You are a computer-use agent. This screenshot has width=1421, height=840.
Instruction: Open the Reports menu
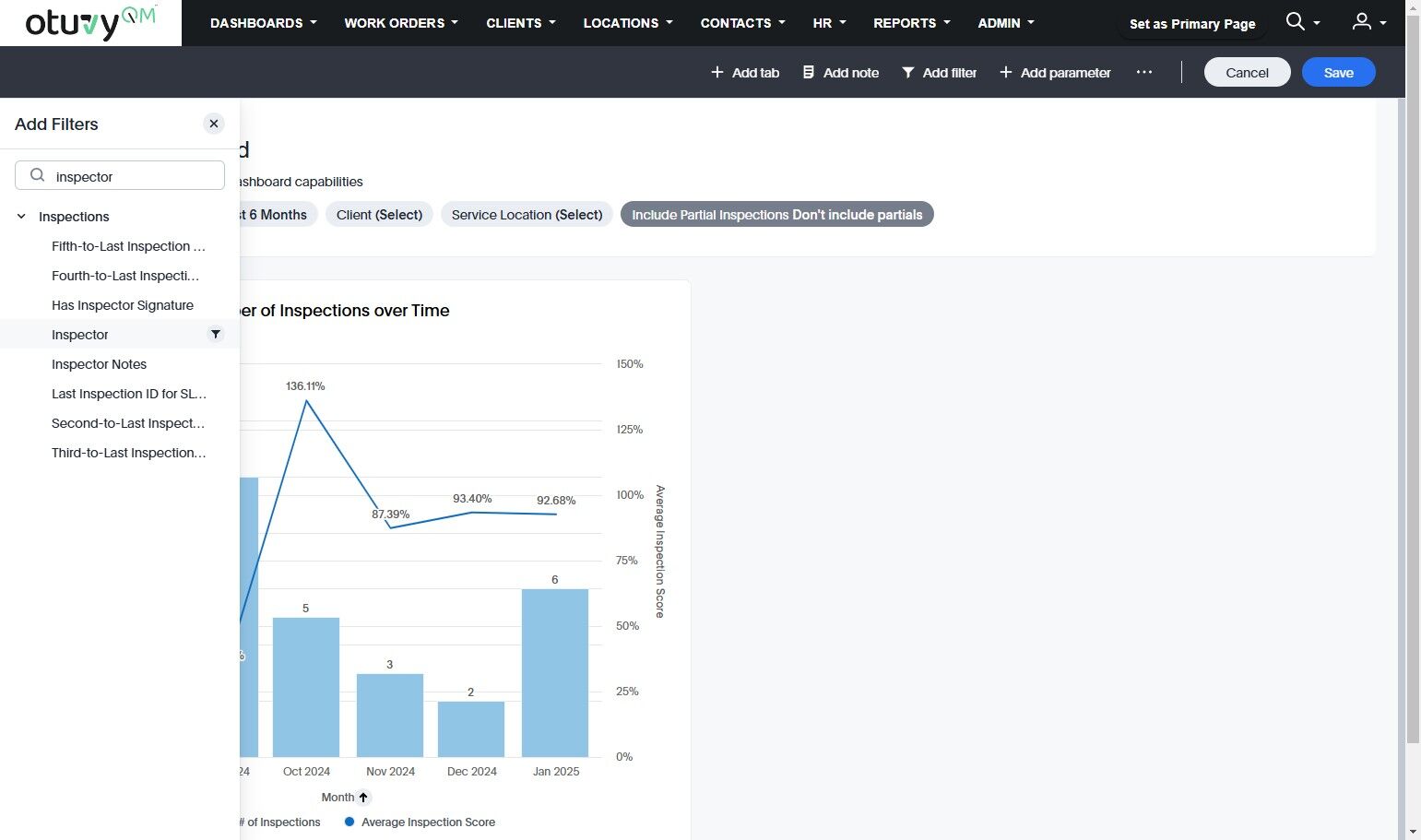tap(911, 23)
